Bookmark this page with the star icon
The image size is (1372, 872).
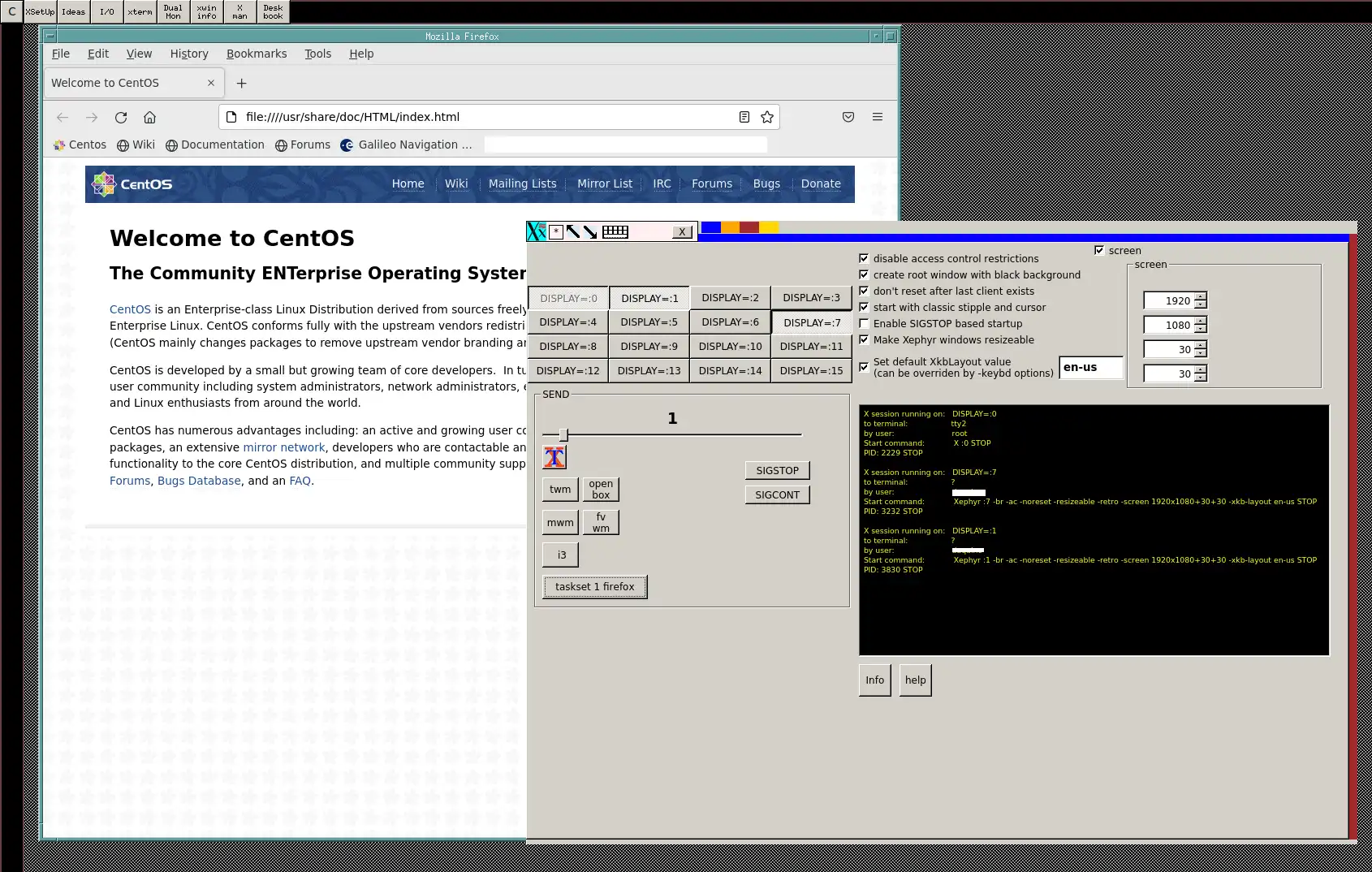[767, 117]
